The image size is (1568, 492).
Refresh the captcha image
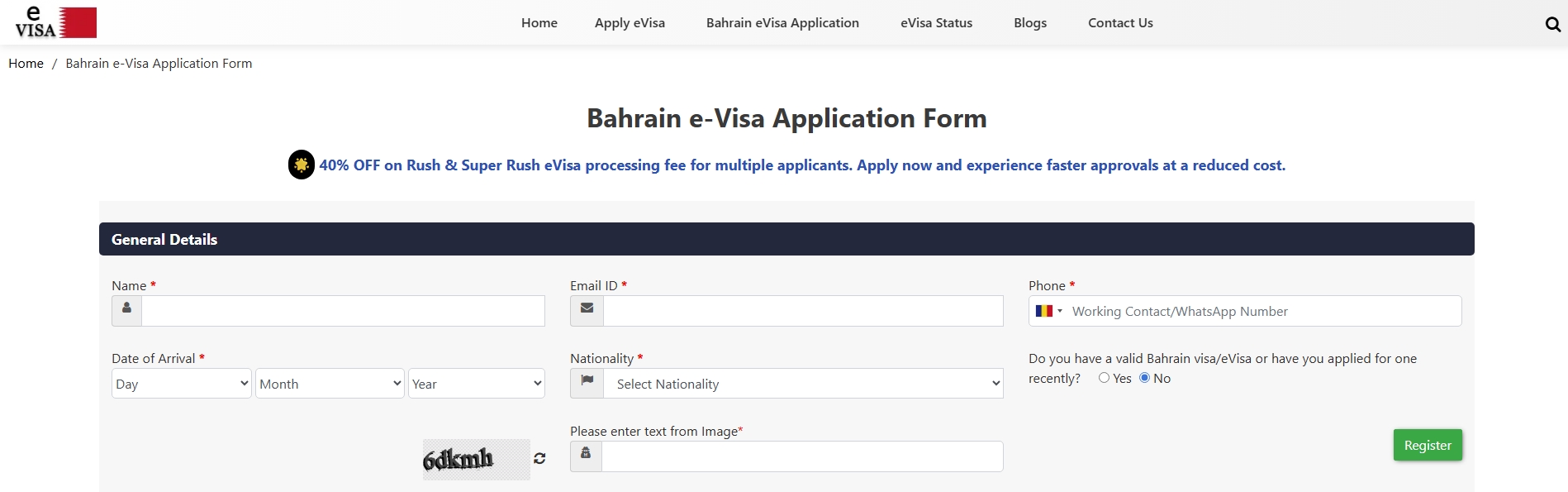coord(539,458)
